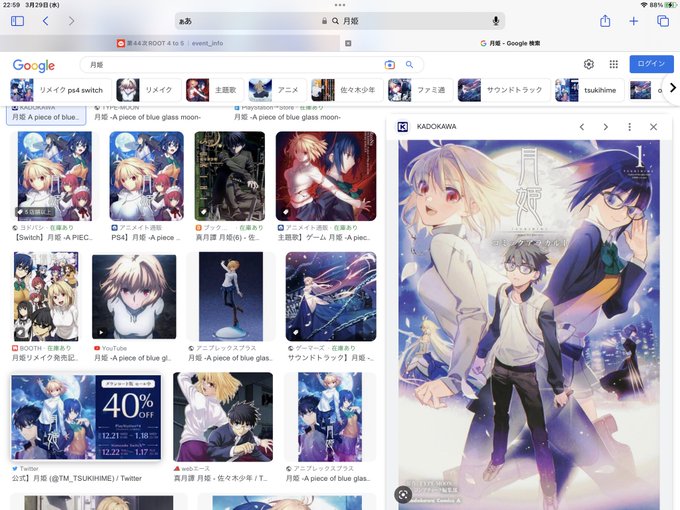680x510 pixels.
Task: Tap the three-dot multitasking menu at top
Action: coord(340,5)
